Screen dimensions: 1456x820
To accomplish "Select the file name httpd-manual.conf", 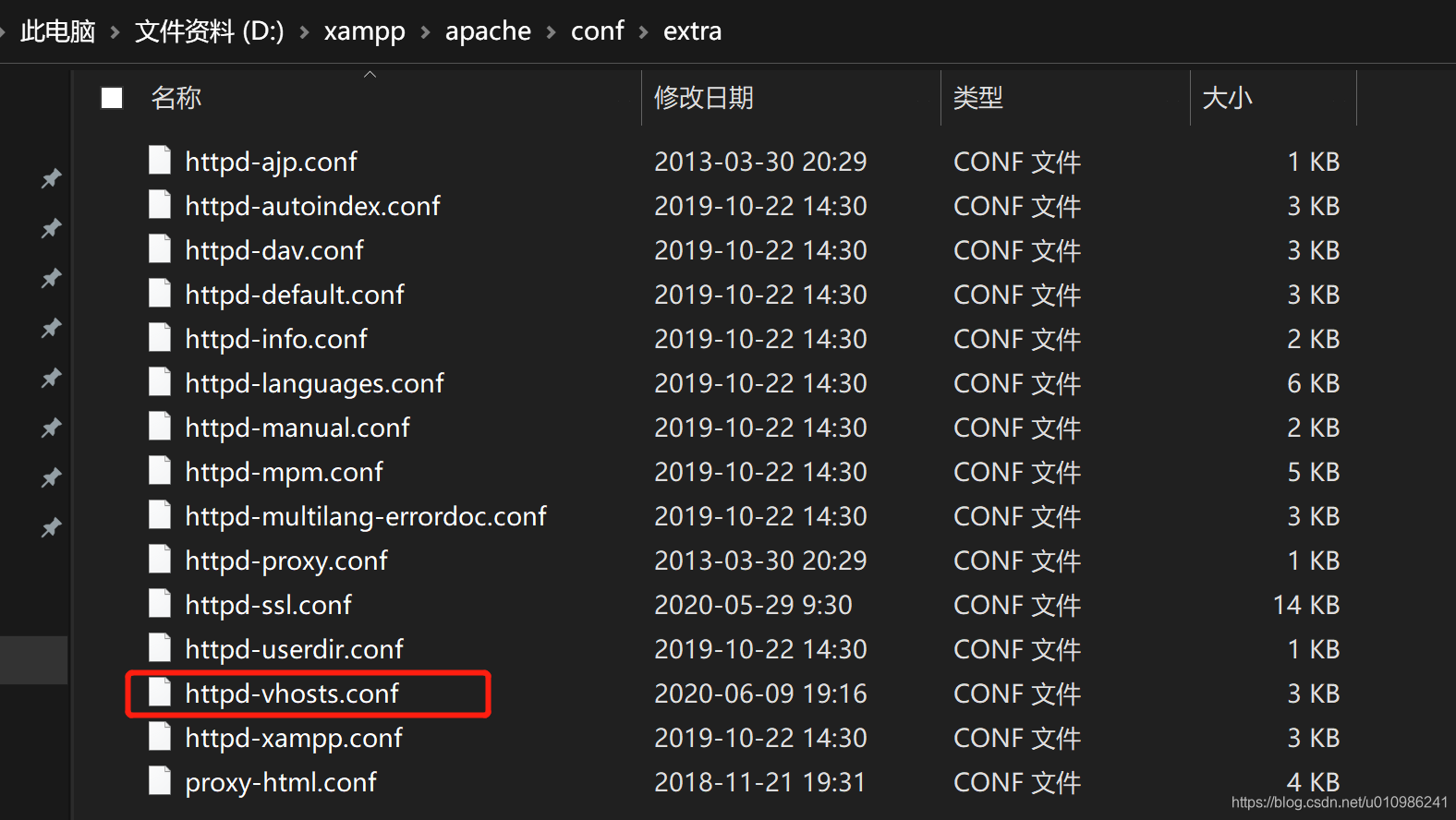I will [297, 428].
